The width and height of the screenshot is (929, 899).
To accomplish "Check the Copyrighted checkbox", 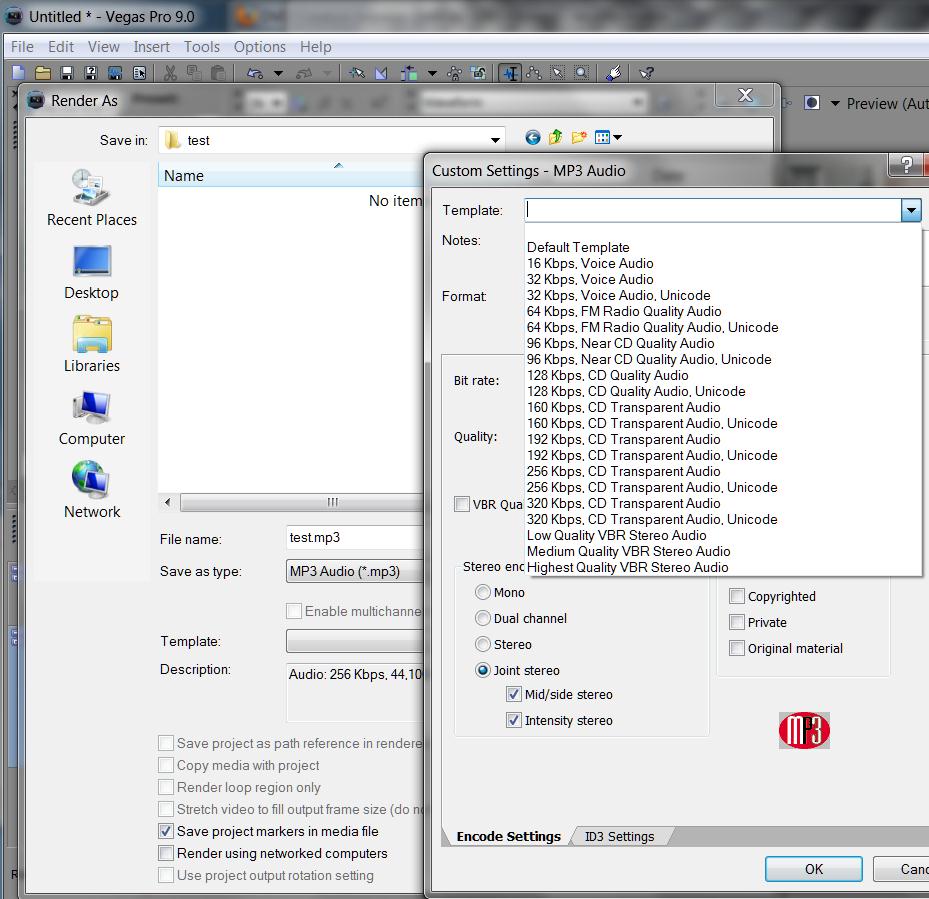I will [x=736, y=596].
